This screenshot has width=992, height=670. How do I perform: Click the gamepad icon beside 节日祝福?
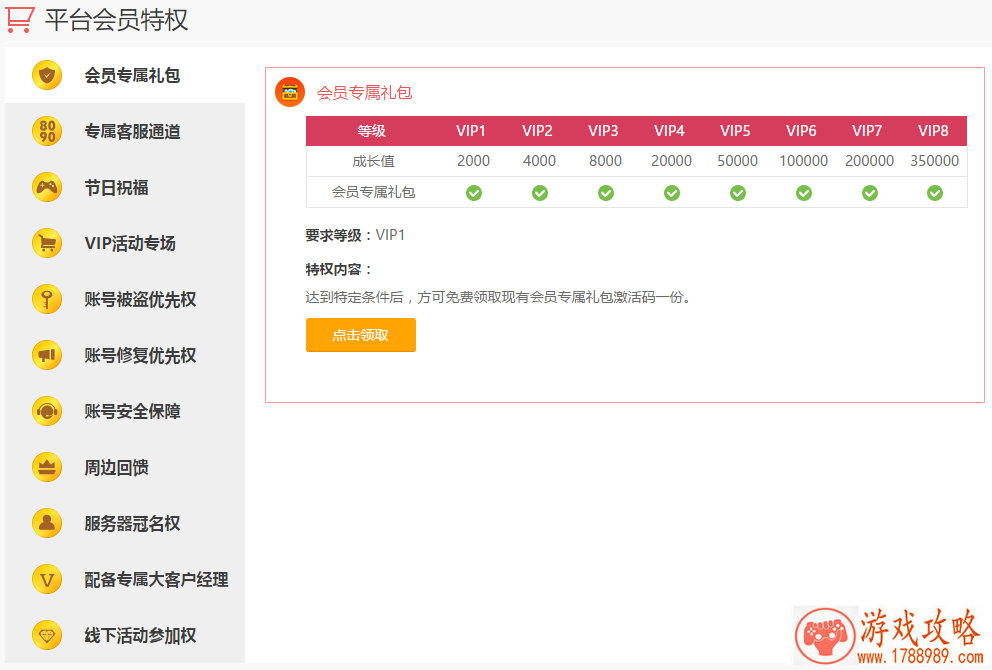click(x=47, y=187)
